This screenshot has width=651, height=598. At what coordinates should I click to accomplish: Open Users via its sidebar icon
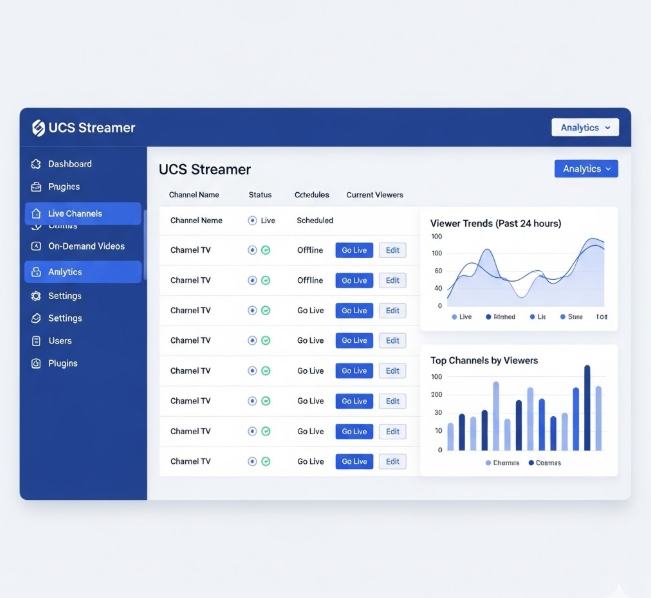point(36,341)
